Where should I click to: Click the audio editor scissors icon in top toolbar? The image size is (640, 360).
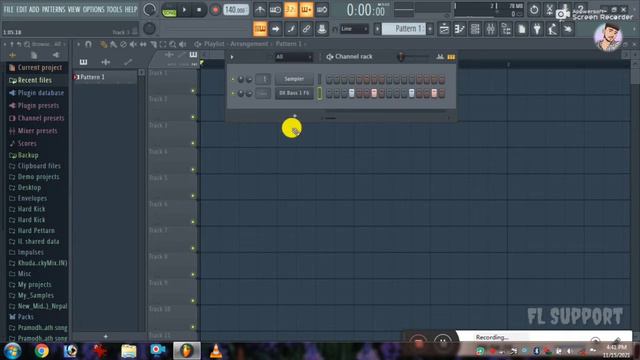coord(549,9)
